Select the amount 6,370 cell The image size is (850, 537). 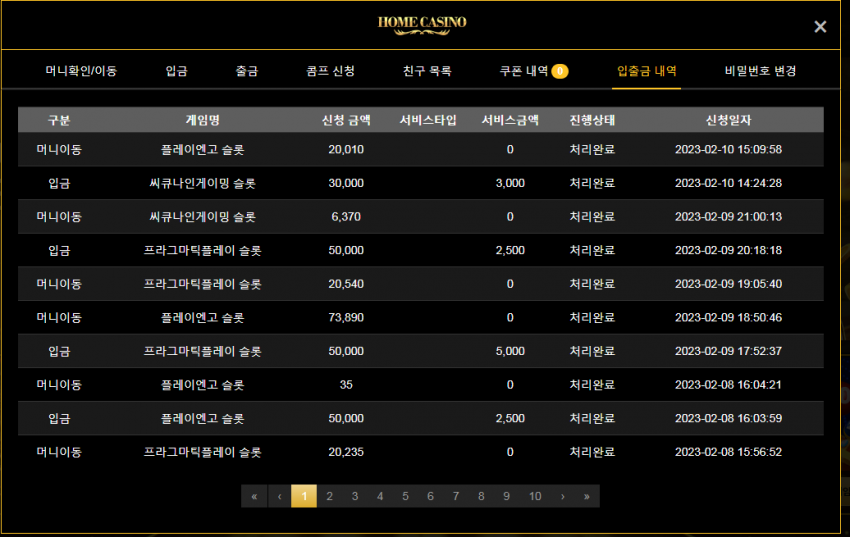point(346,217)
